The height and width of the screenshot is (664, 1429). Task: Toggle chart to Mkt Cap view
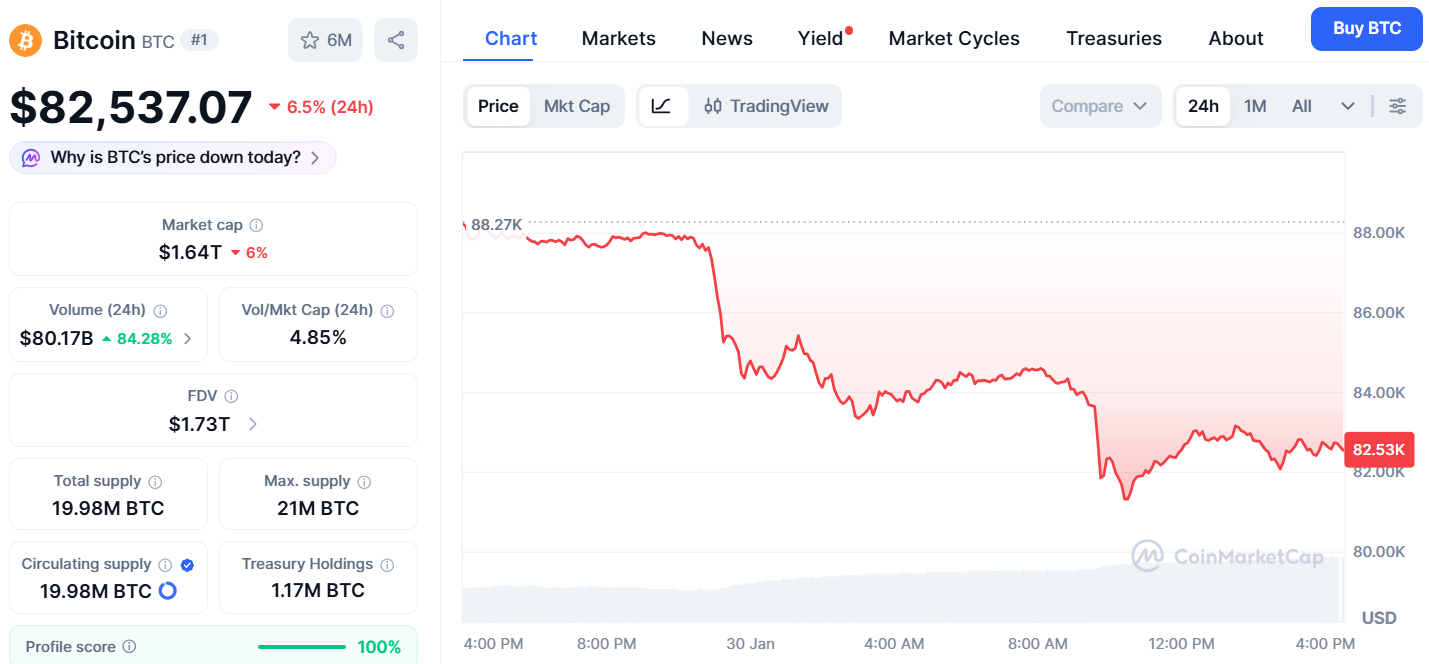[577, 106]
